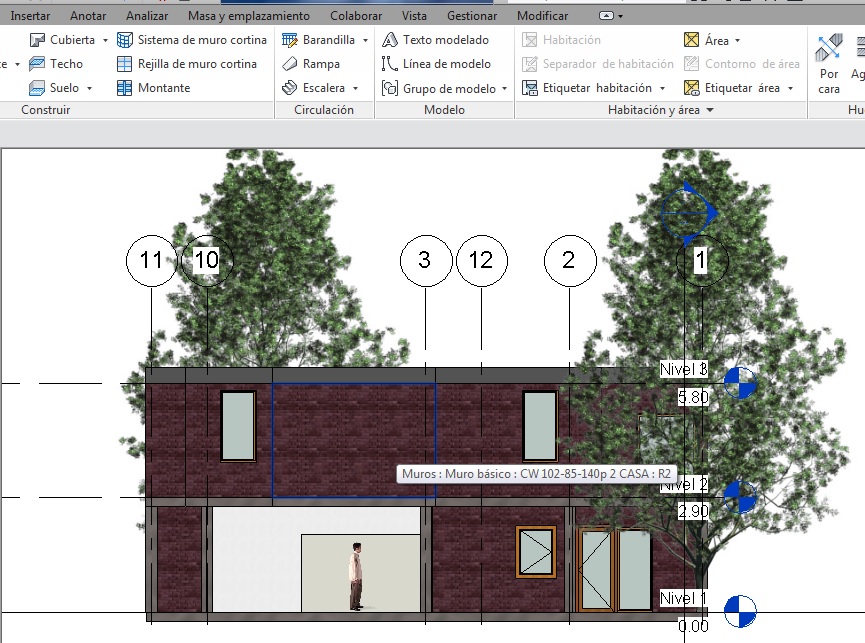Select the Rampa tool
This screenshot has width=865, height=643.
[313, 64]
